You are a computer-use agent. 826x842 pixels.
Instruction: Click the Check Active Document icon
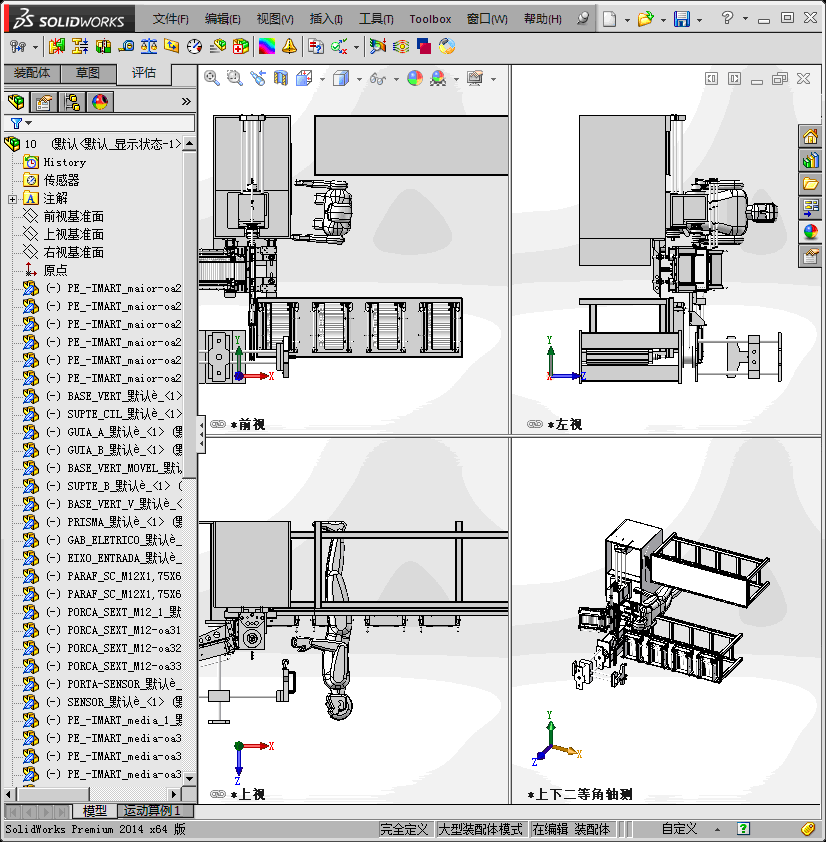(339, 47)
